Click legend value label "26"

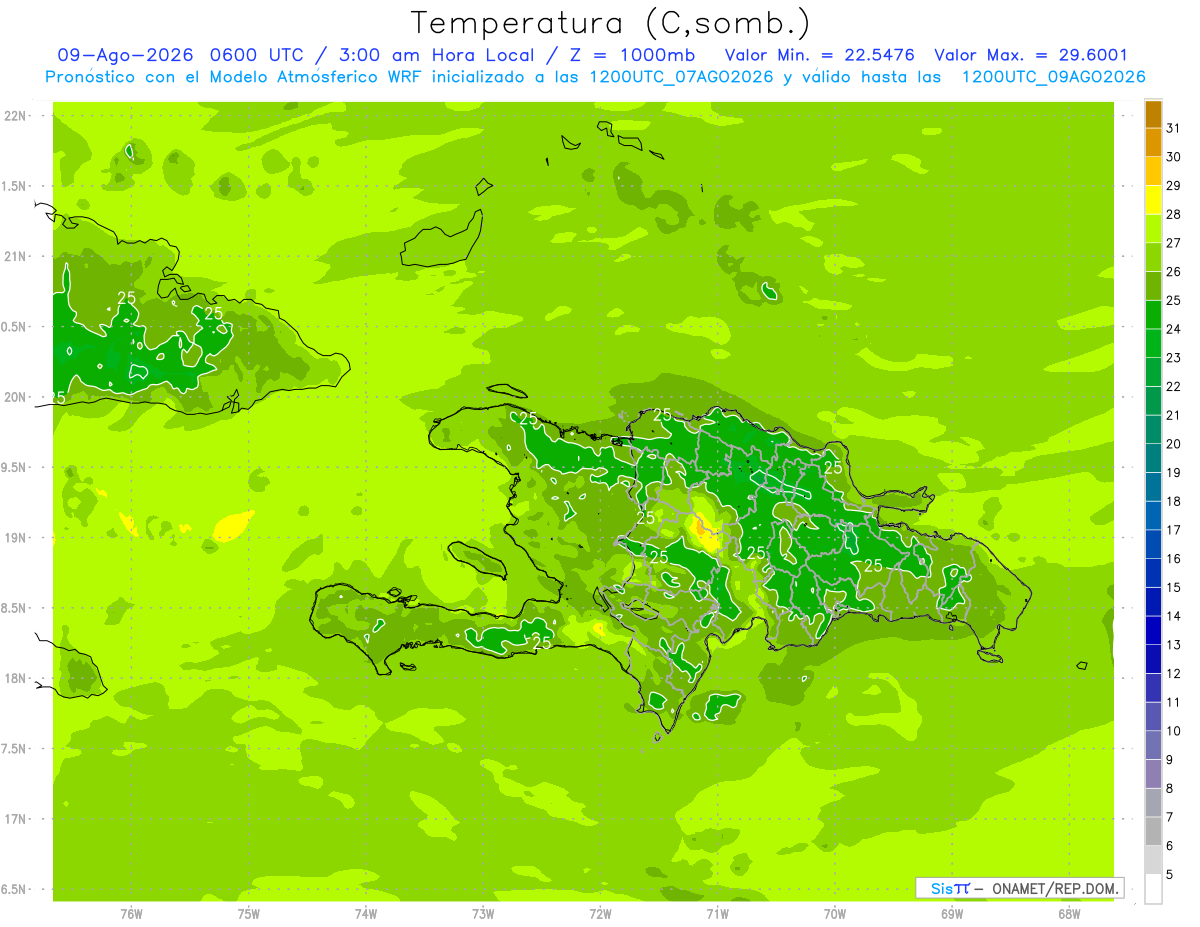pyautogui.click(x=1174, y=271)
